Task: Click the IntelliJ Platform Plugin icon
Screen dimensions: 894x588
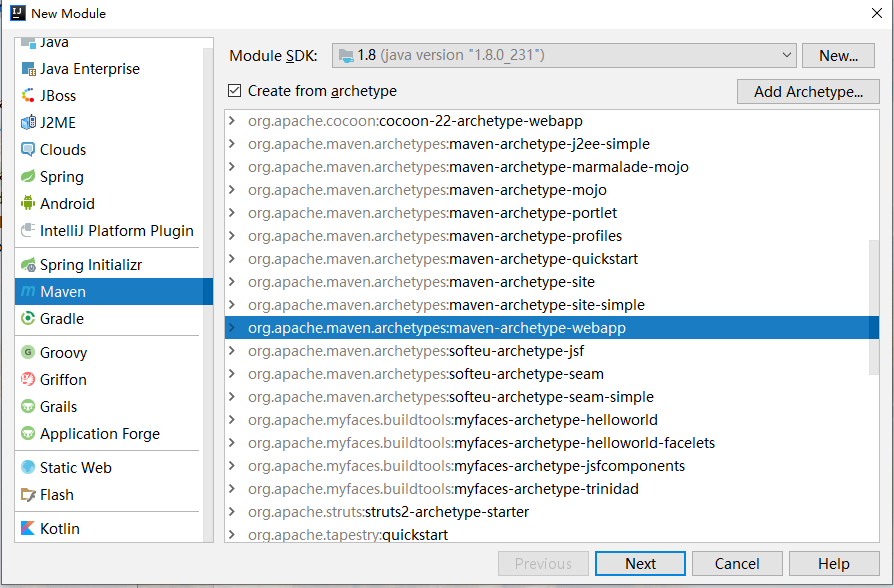Action: 28,230
